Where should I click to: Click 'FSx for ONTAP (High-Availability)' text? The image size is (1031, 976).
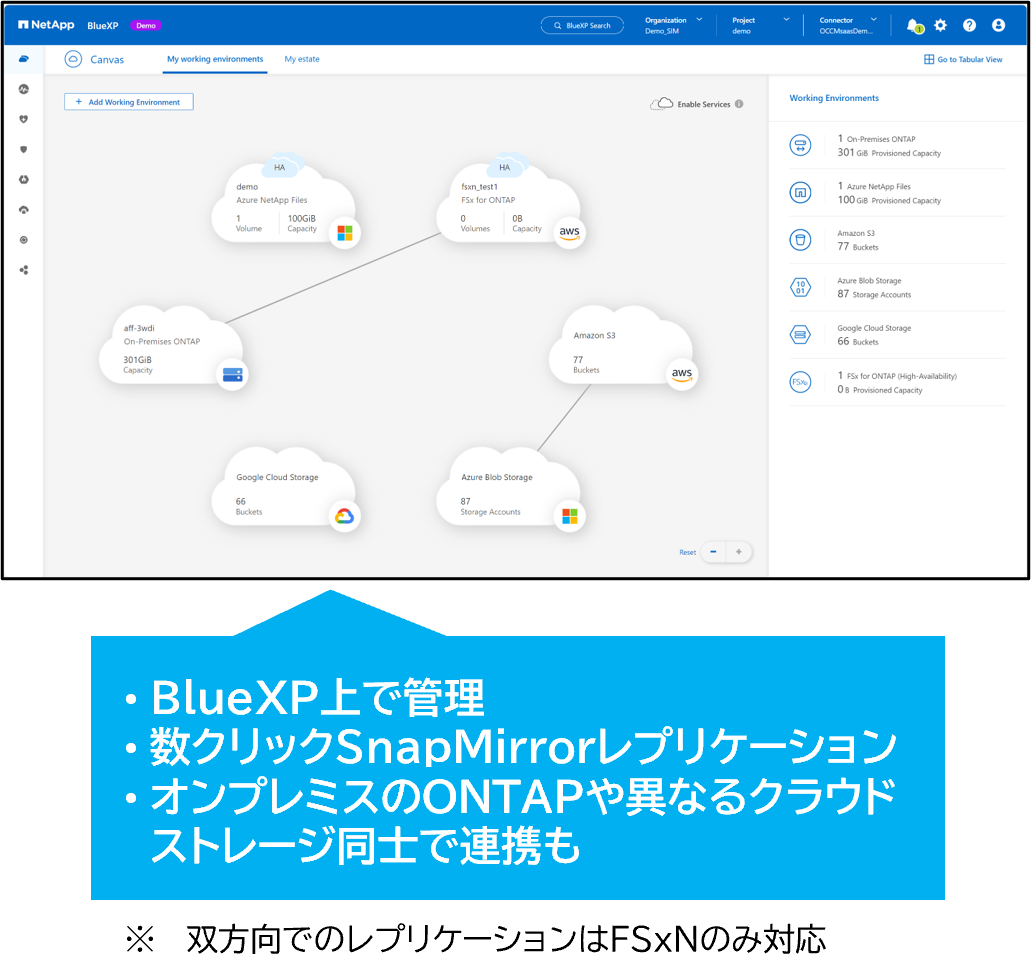901,376
